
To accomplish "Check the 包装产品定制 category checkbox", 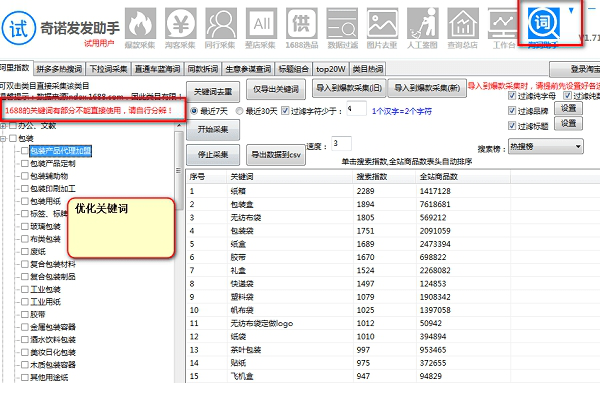I will click(x=25, y=163).
